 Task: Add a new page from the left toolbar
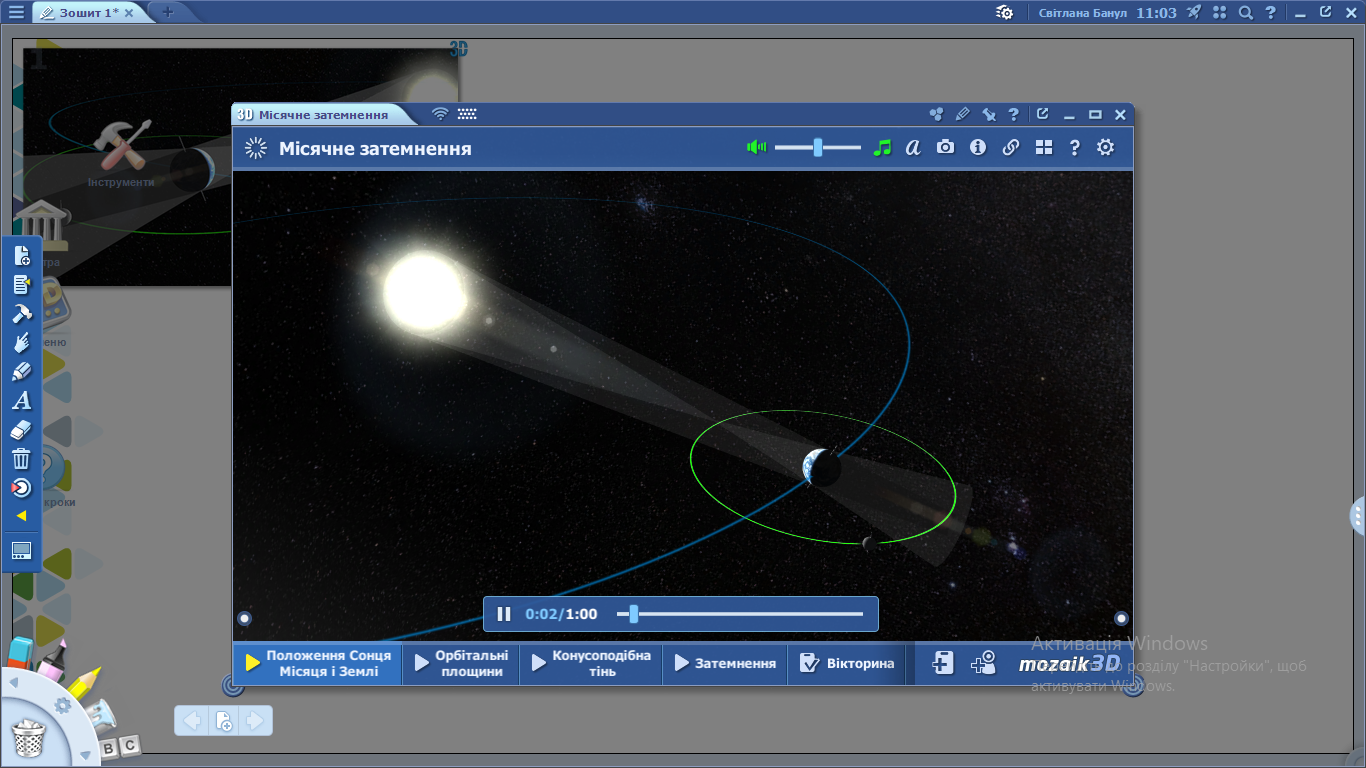pyautogui.click(x=22, y=256)
